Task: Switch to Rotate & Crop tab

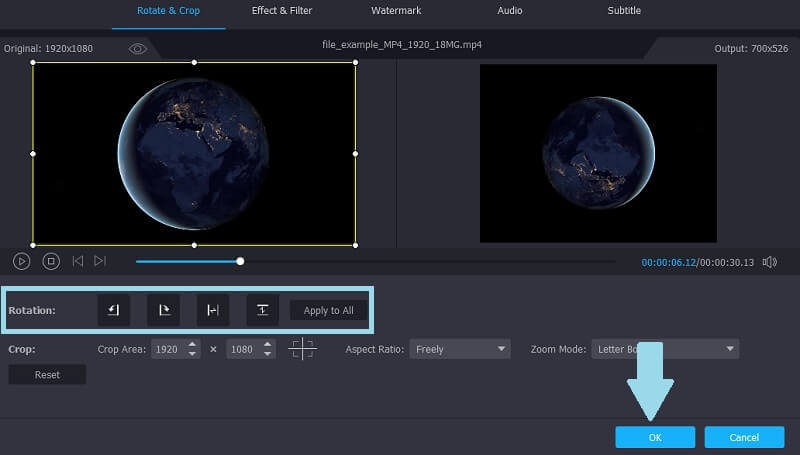Action: [x=168, y=11]
